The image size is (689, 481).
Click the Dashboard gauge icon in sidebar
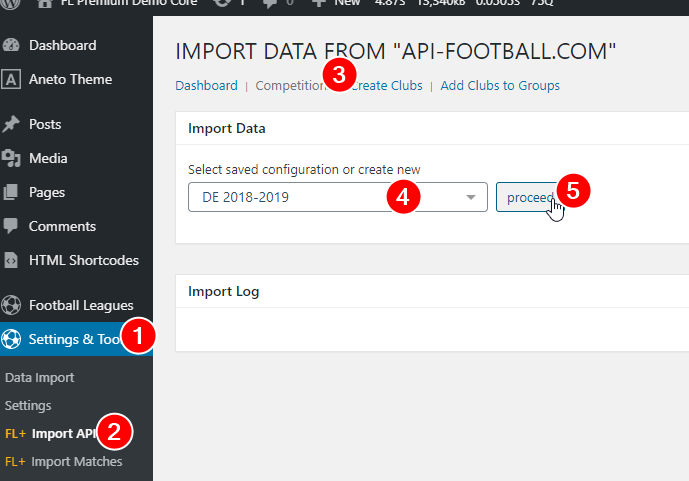11,45
